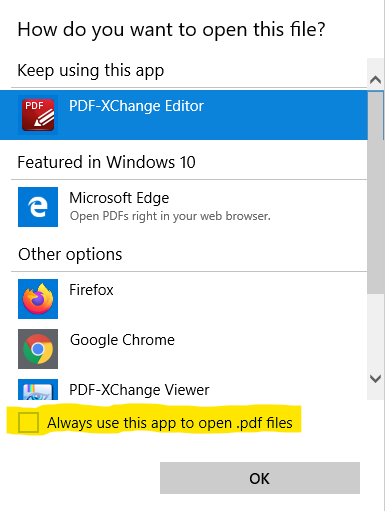Click the scrollbar track below the thumb
The width and height of the screenshot is (392, 511).
(376, 330)
